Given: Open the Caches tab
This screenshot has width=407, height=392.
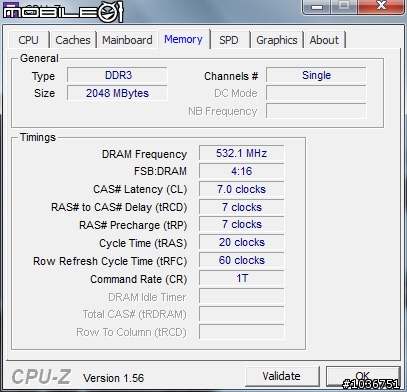Looking at the screenshot, I should [73, 40].
